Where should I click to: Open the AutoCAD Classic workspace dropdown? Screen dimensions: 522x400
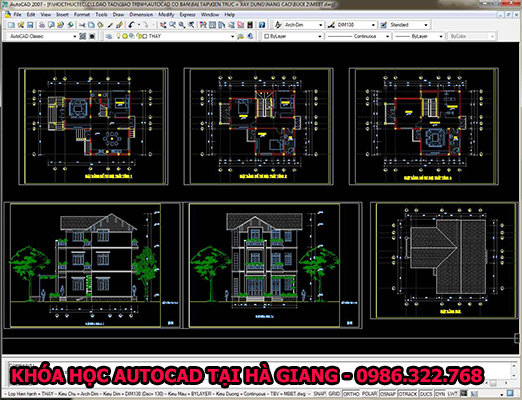(x=42, y=36)
